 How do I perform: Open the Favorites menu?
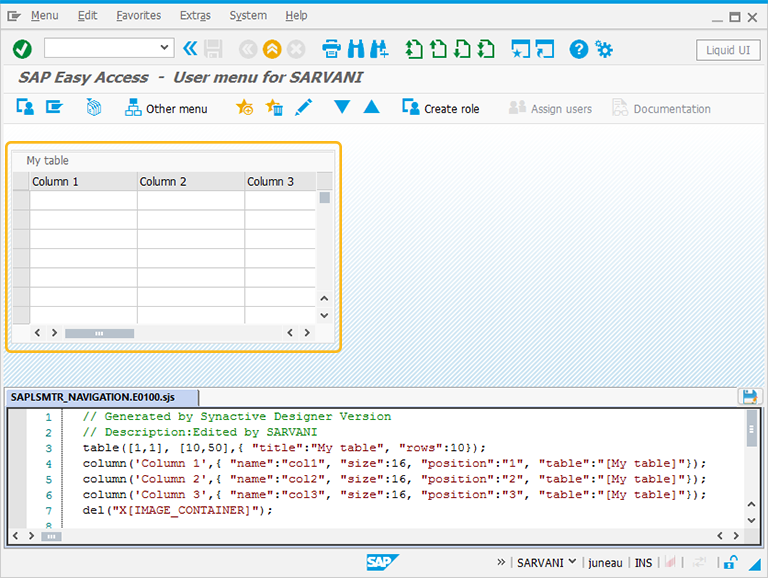pyautogui.click(x=139, y=16)
